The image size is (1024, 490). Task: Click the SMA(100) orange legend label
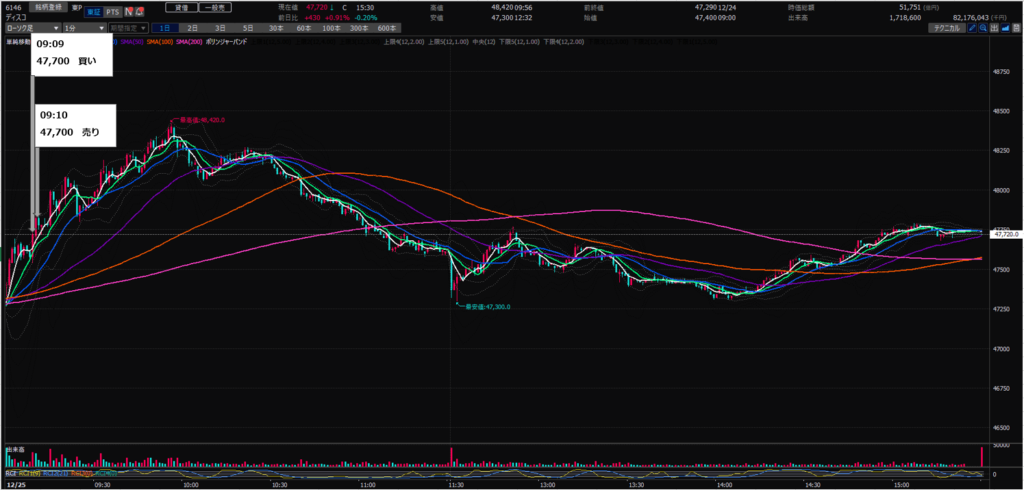(x=159, y=41)
